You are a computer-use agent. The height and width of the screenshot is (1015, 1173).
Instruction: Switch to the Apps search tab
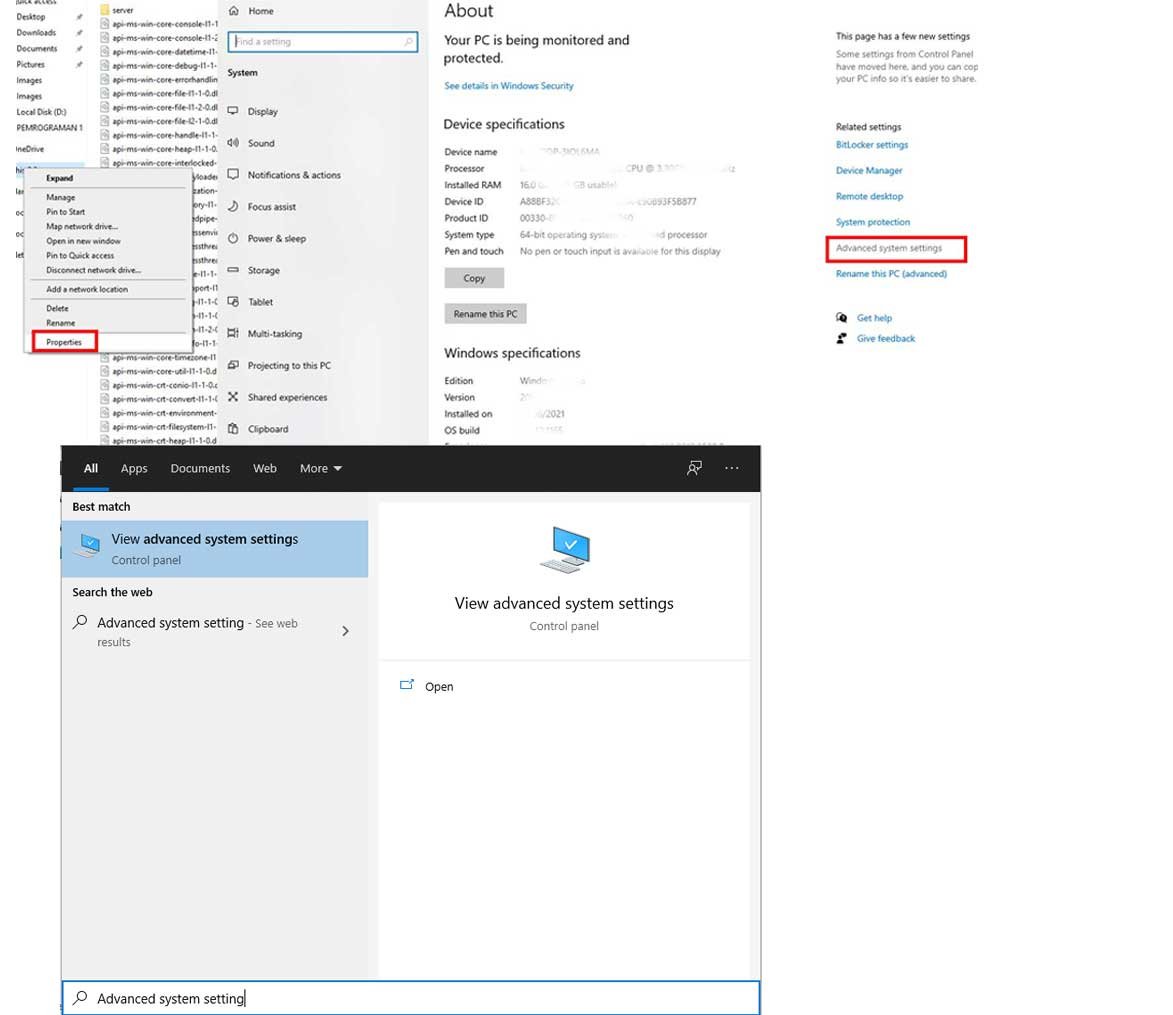(x=134, y=468)
